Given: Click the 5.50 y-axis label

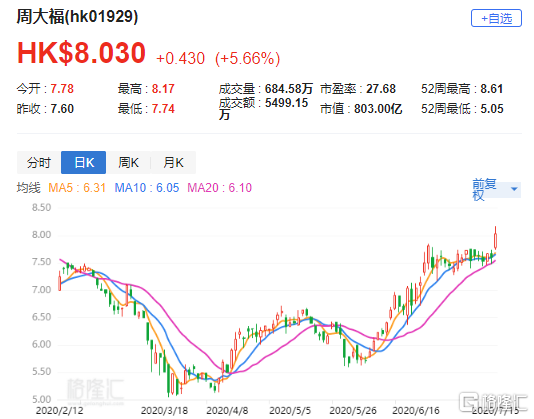Looking at the screenshot, I should tap(41, 372).
